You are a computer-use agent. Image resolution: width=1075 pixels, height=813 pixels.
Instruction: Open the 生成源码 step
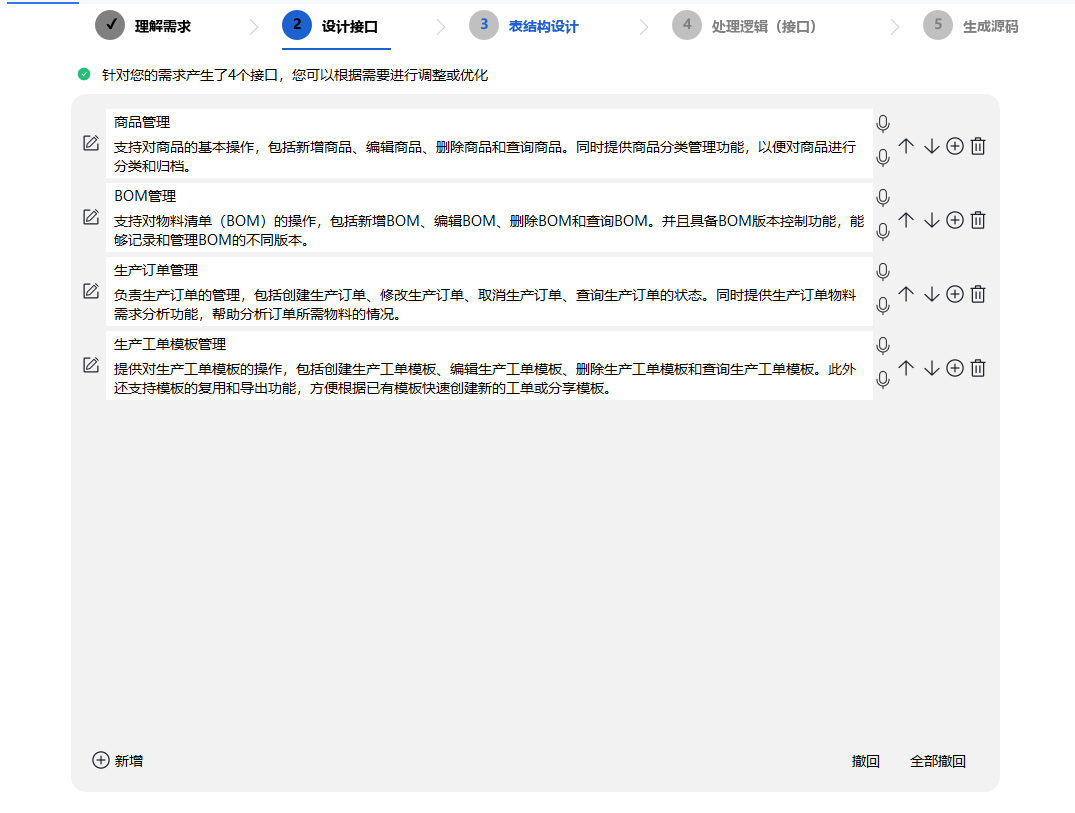[x=971, y=26]
